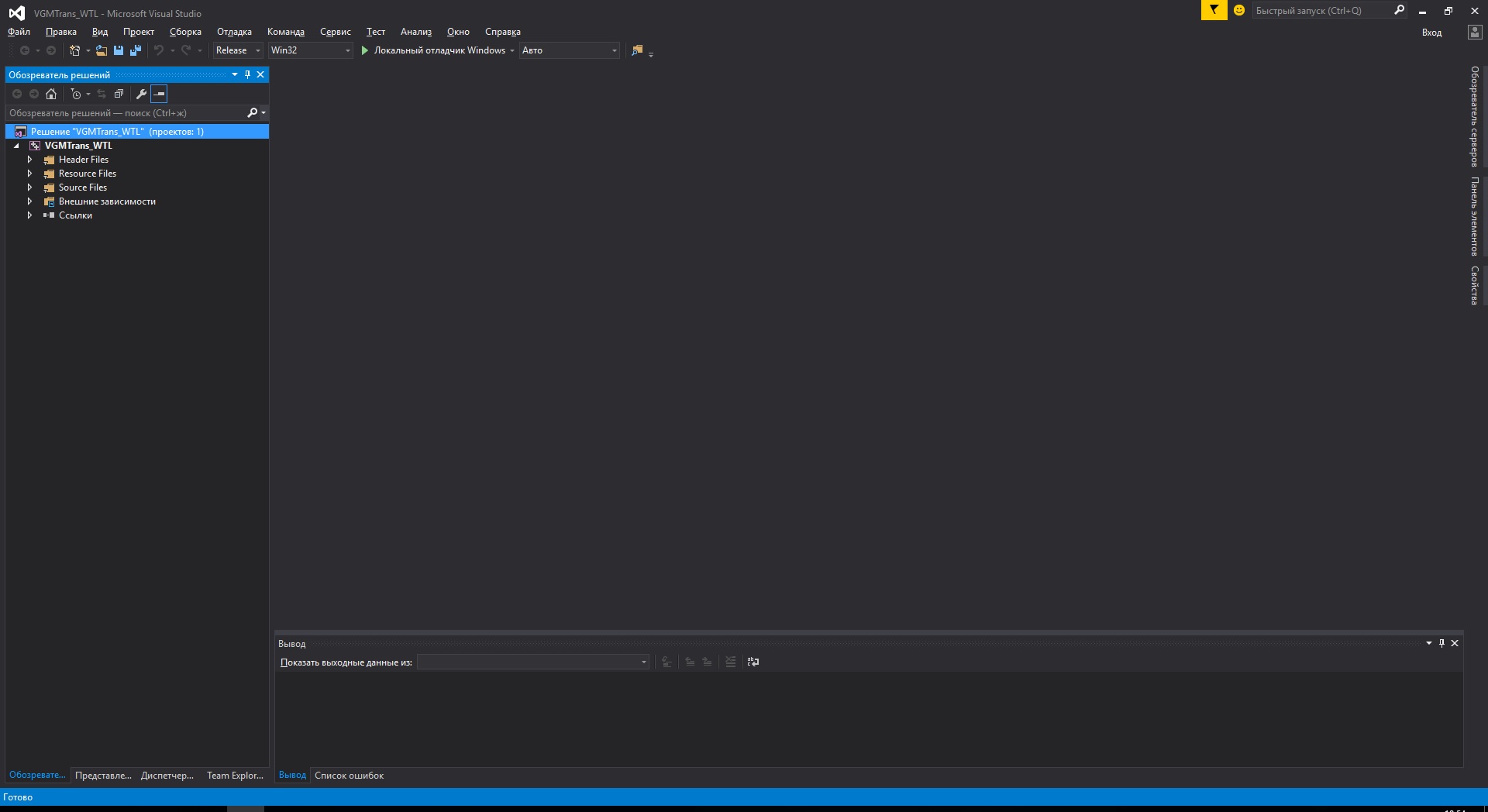
Task: Click Go to Next Message icon in Output
Action: coord(707,662)
